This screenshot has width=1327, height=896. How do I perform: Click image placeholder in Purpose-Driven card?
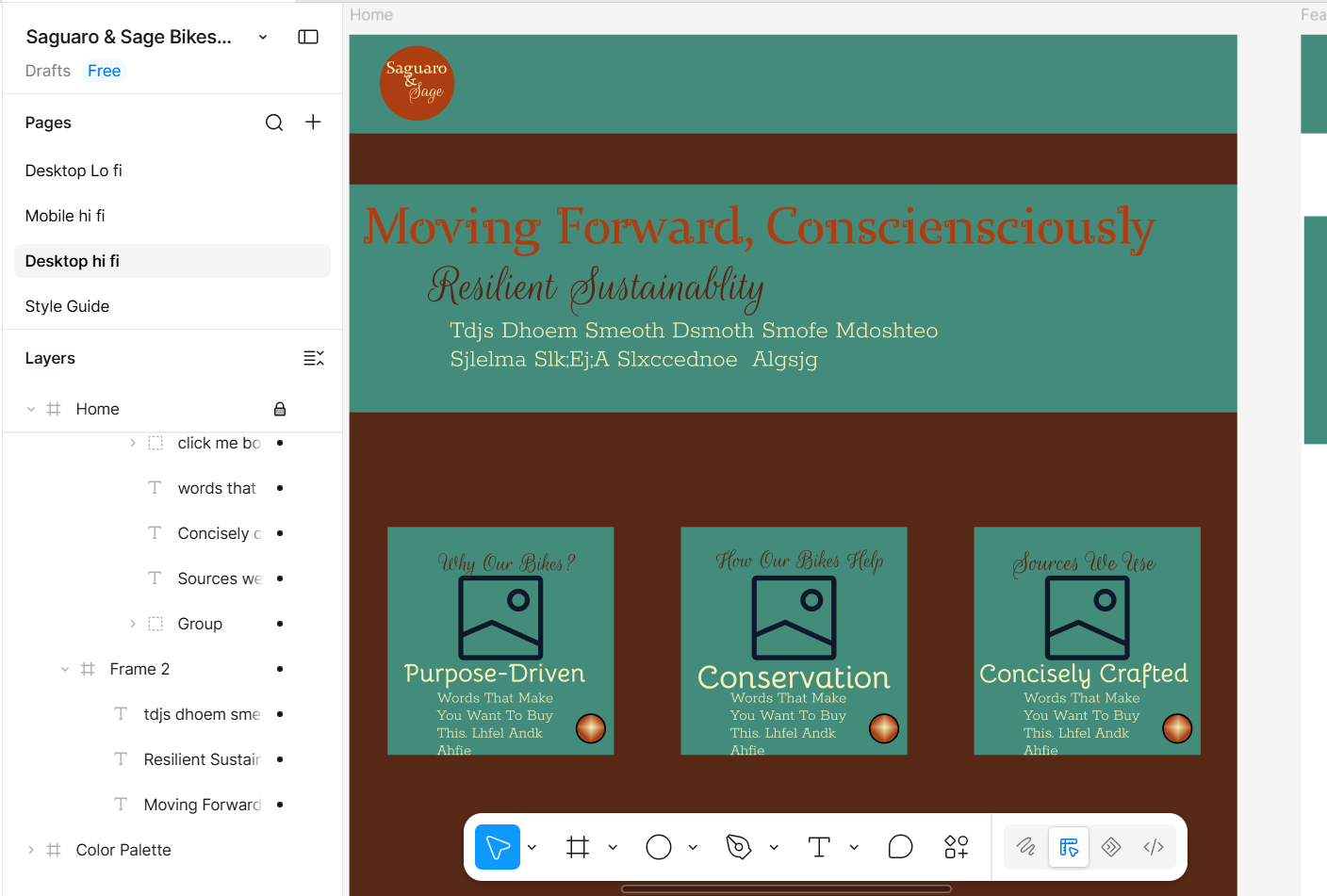click(500, 618)
